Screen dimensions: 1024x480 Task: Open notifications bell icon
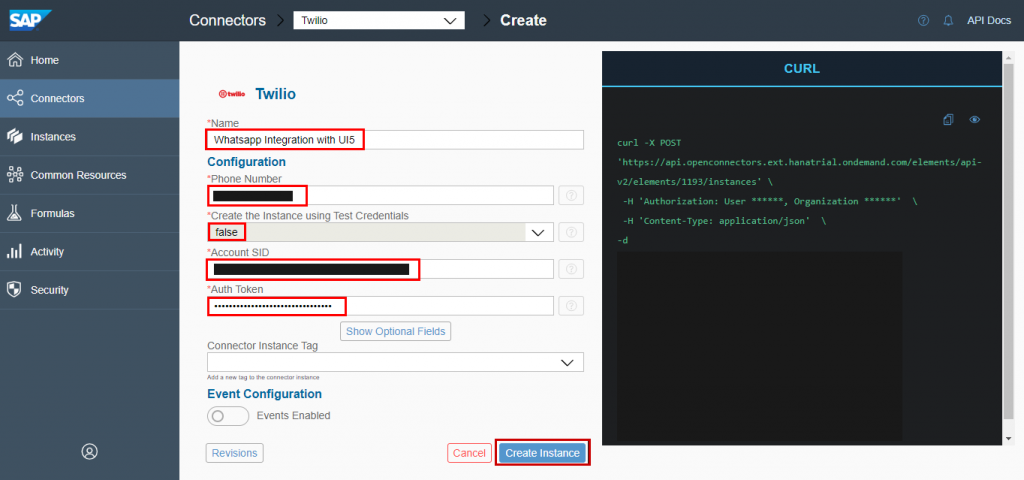pyautogui.click(x=948, y=20)
